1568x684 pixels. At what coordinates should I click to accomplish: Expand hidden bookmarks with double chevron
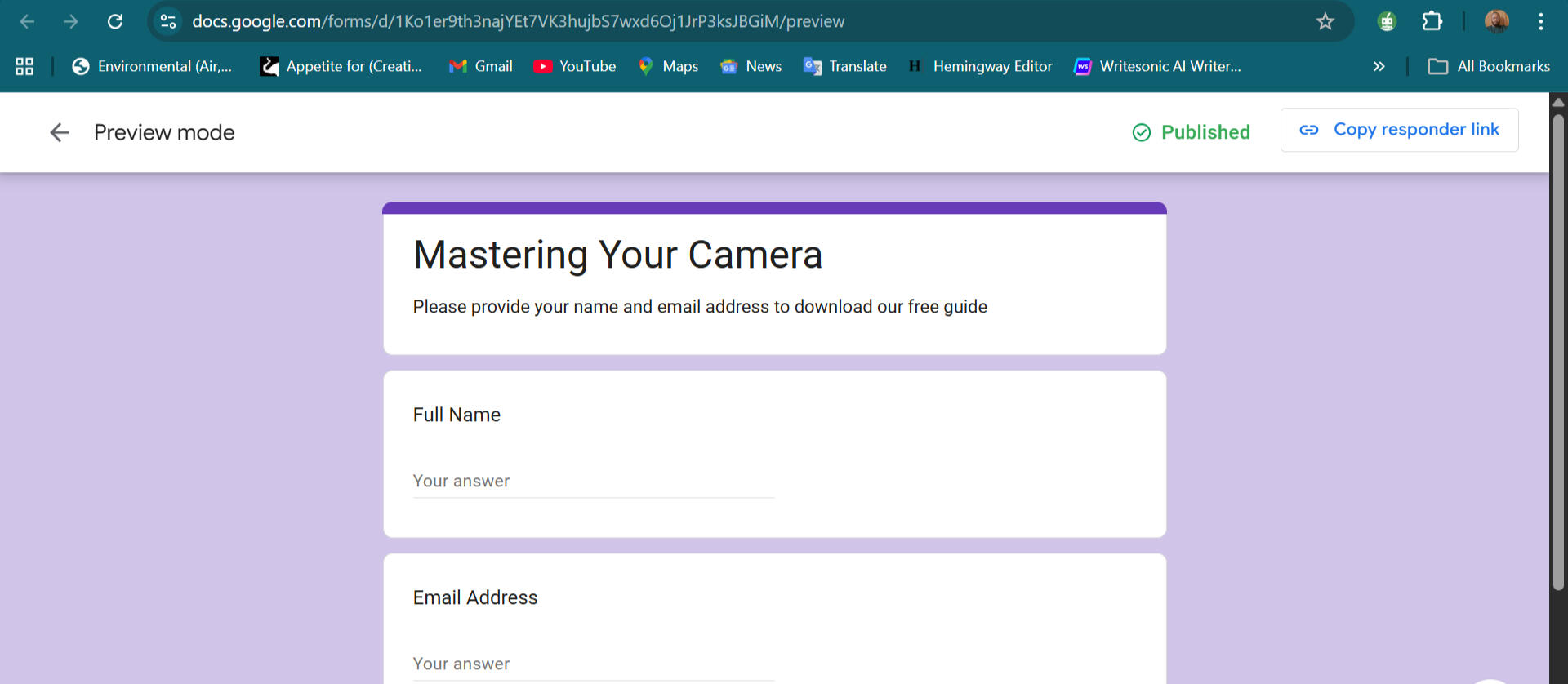tap(1379, 66)
